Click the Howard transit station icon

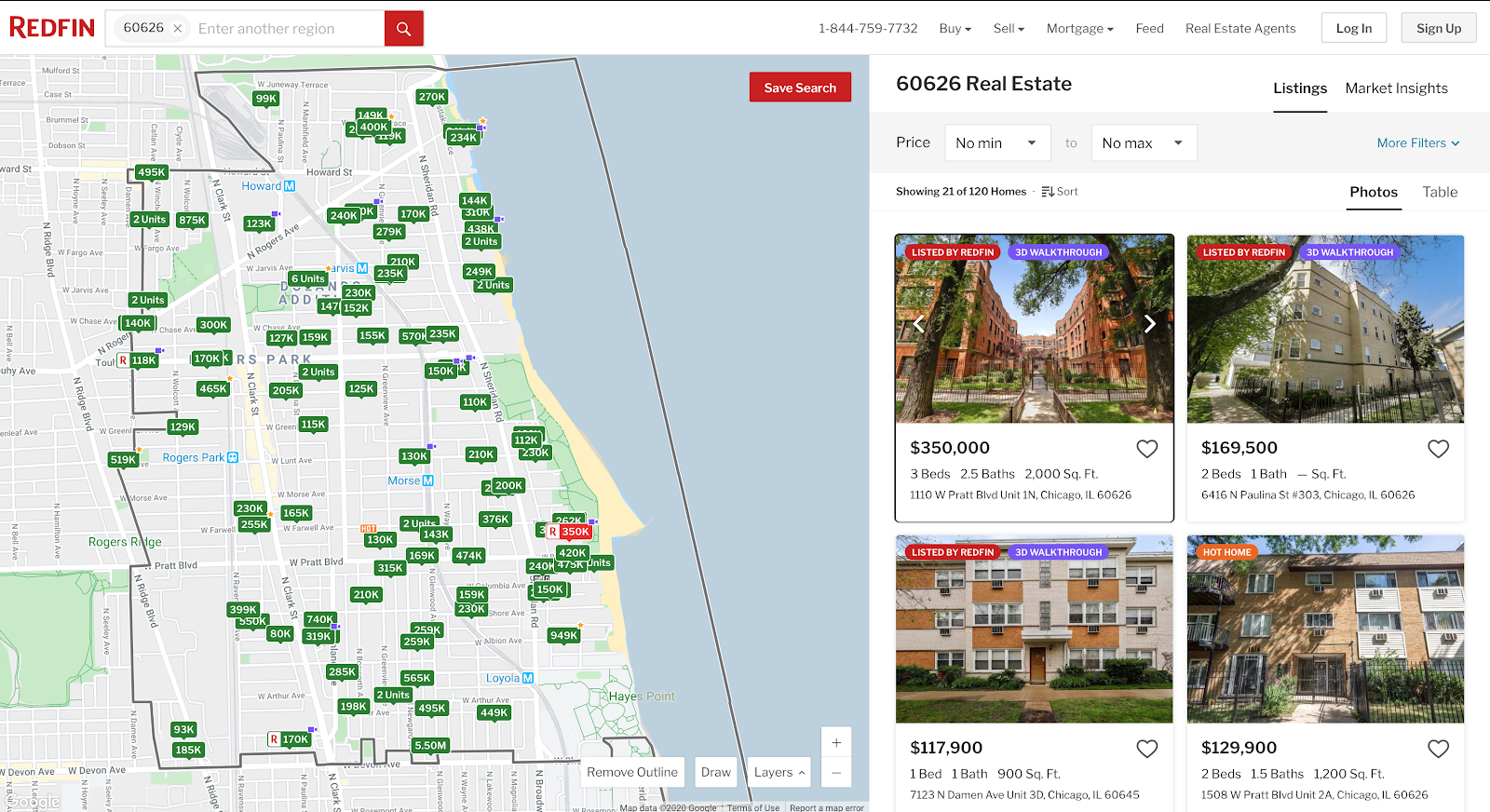click(290, 186)
